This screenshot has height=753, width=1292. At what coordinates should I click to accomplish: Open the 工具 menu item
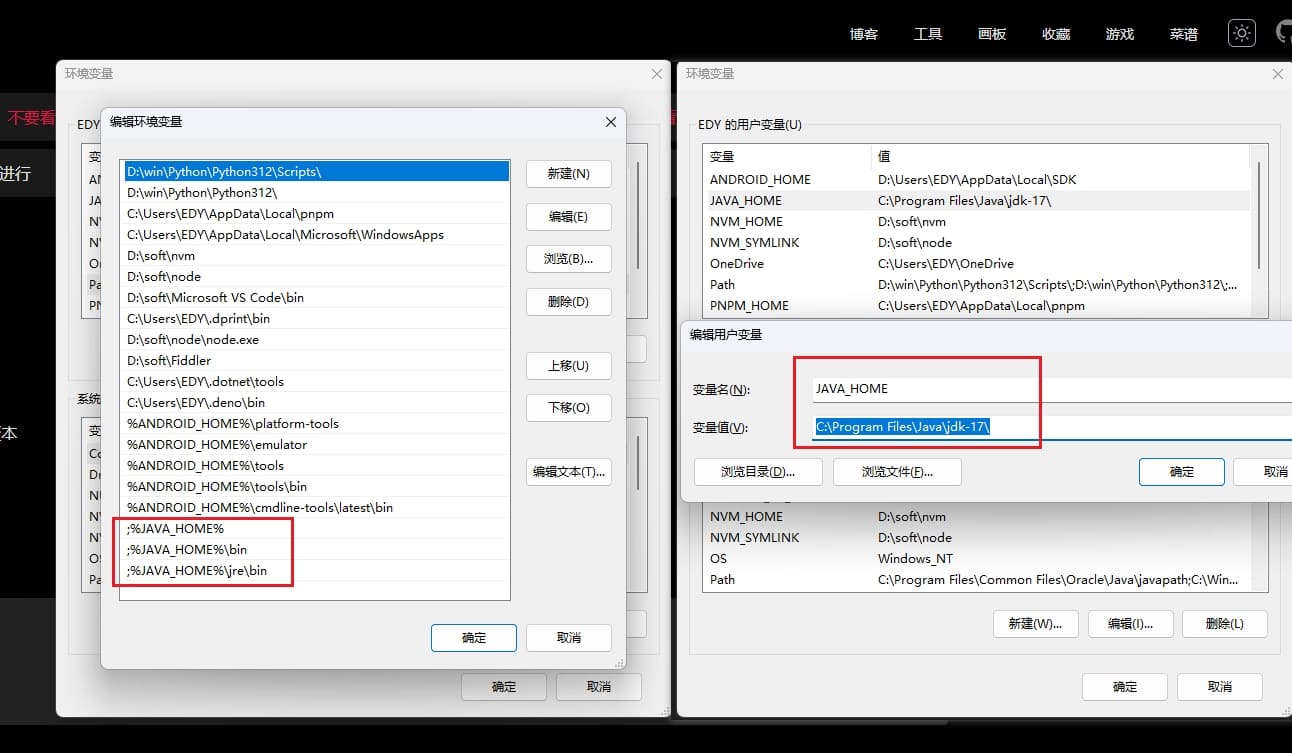(928, 34)
